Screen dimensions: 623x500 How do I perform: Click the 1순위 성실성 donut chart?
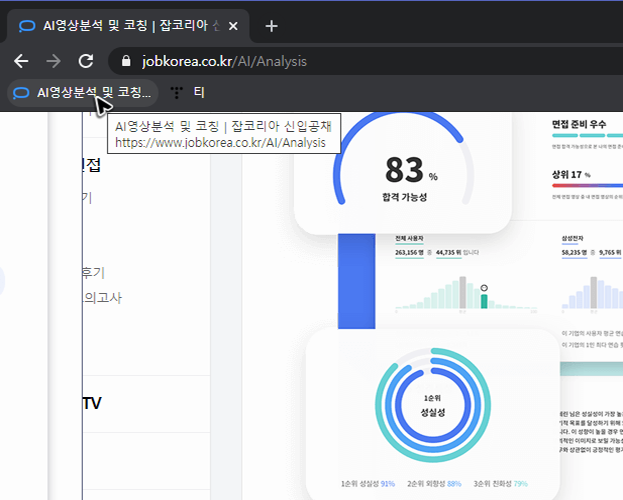point(433,405)
